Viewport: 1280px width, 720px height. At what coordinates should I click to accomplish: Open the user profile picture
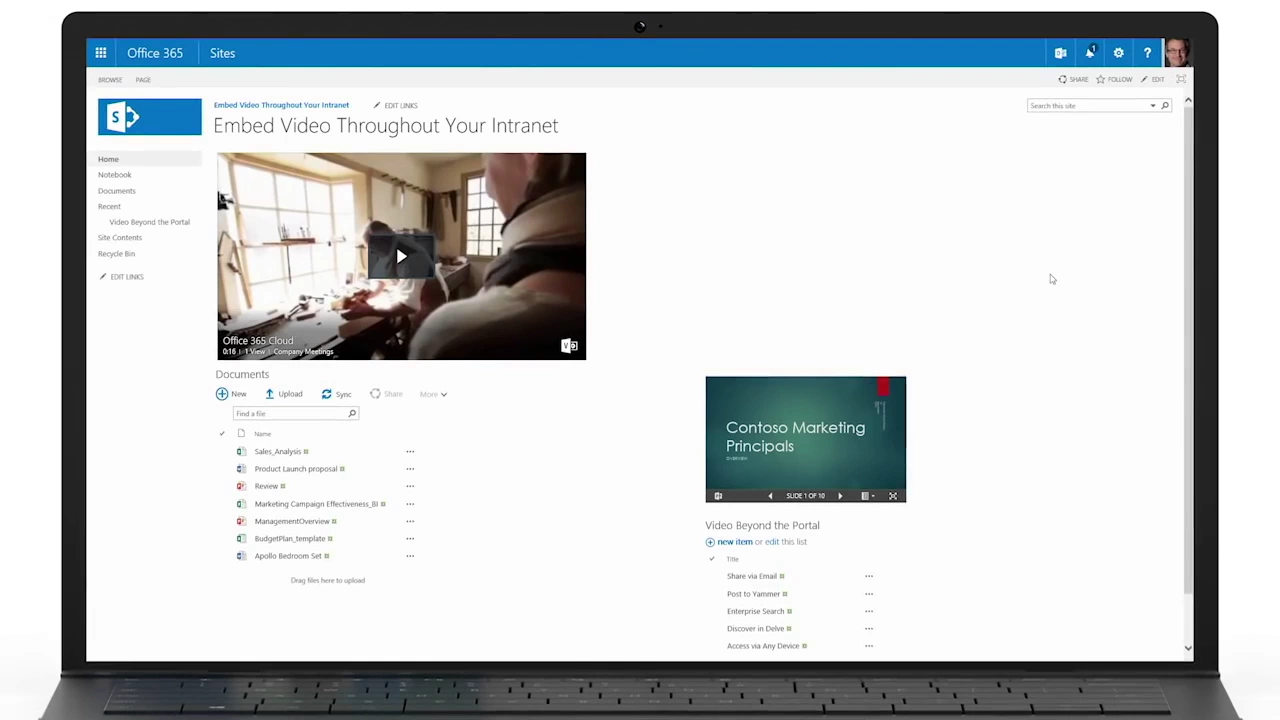coord(1177,53)
